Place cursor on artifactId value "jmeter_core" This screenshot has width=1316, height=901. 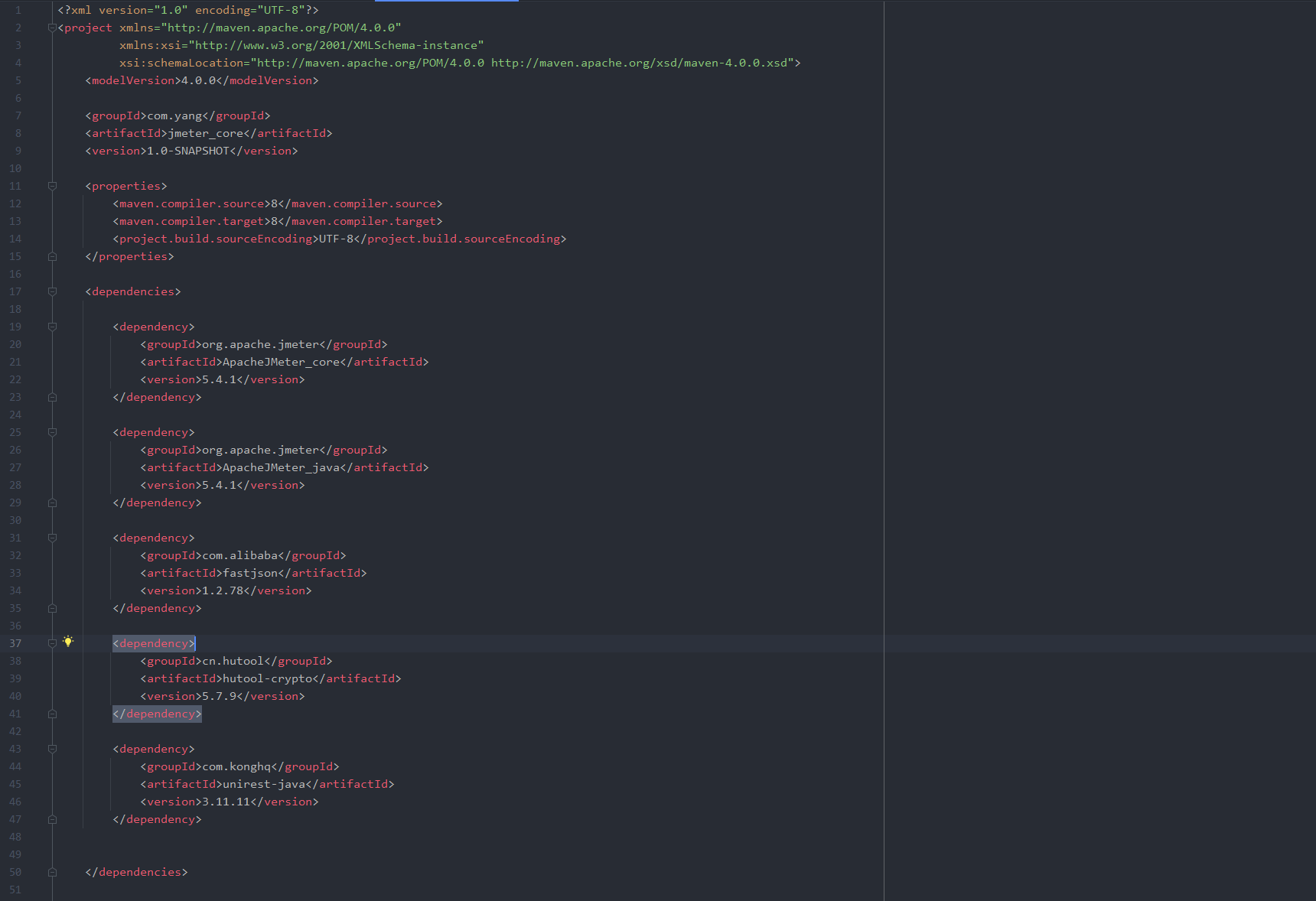[x=206, y=133]
